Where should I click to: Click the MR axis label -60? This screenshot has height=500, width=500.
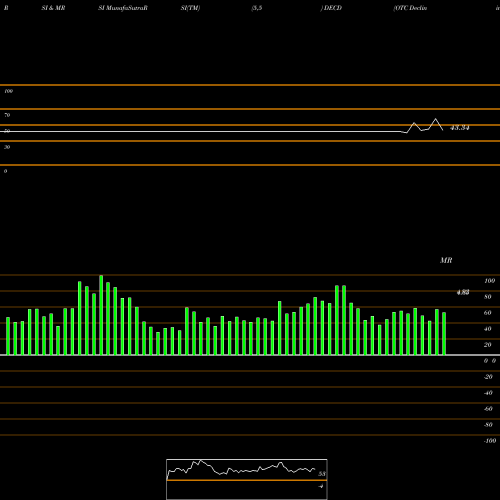tap(488, 409)
